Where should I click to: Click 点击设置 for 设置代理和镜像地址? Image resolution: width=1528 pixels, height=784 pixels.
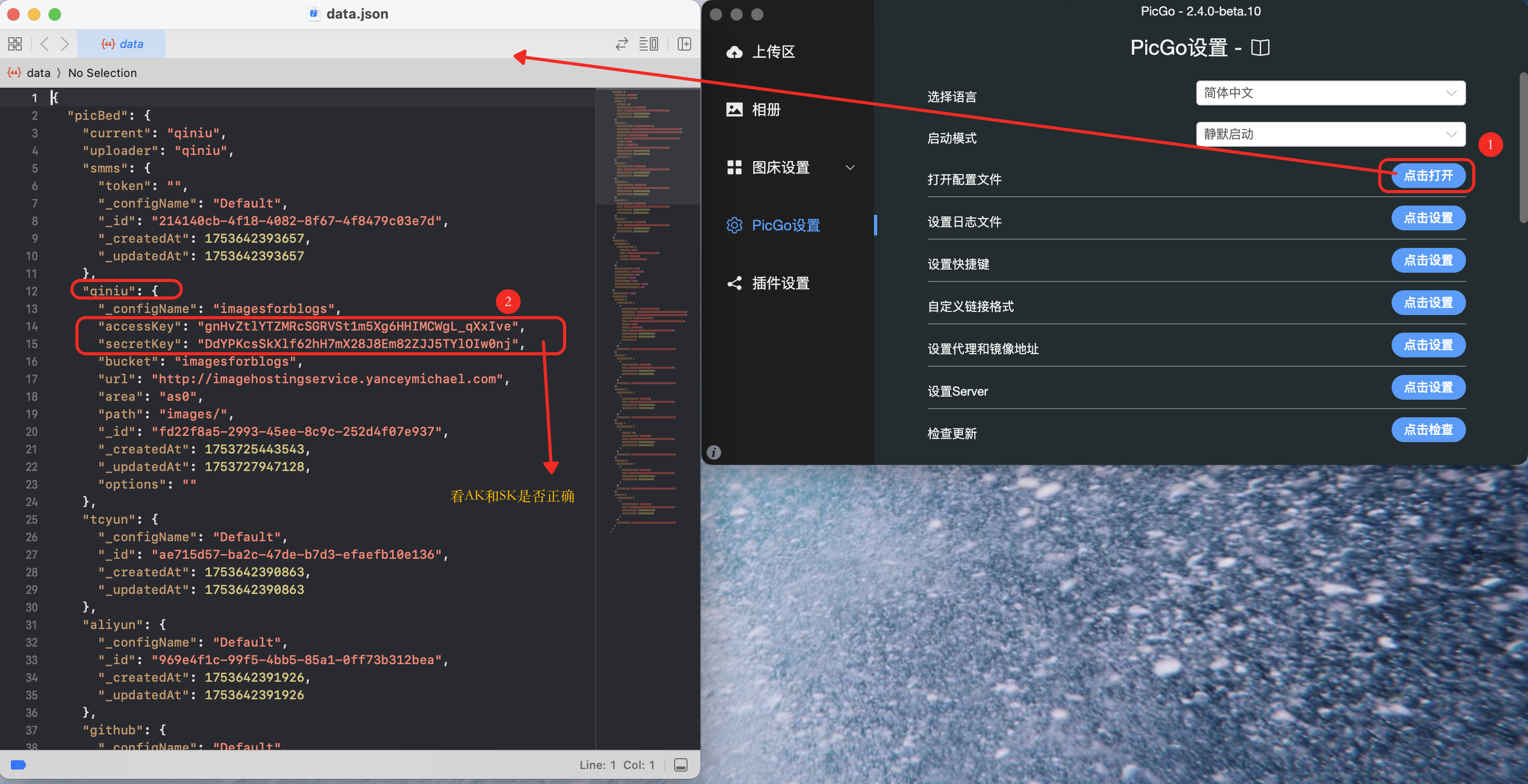tap(1428, 344)
